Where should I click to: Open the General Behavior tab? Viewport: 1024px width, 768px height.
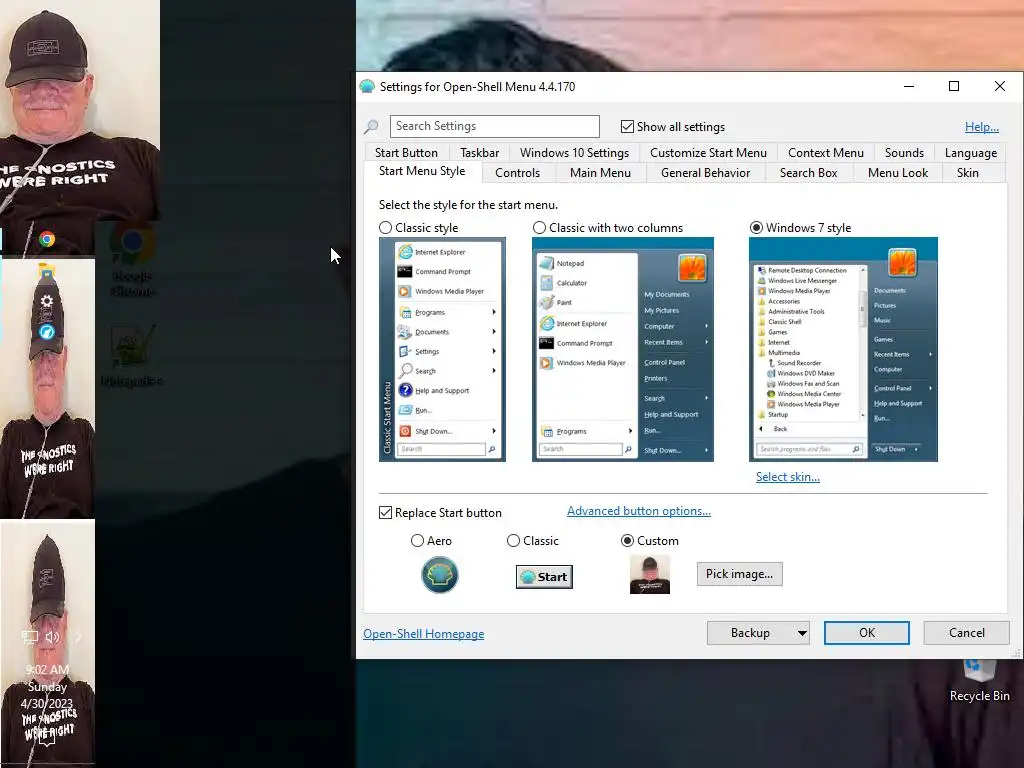click(x=705, y=173)
